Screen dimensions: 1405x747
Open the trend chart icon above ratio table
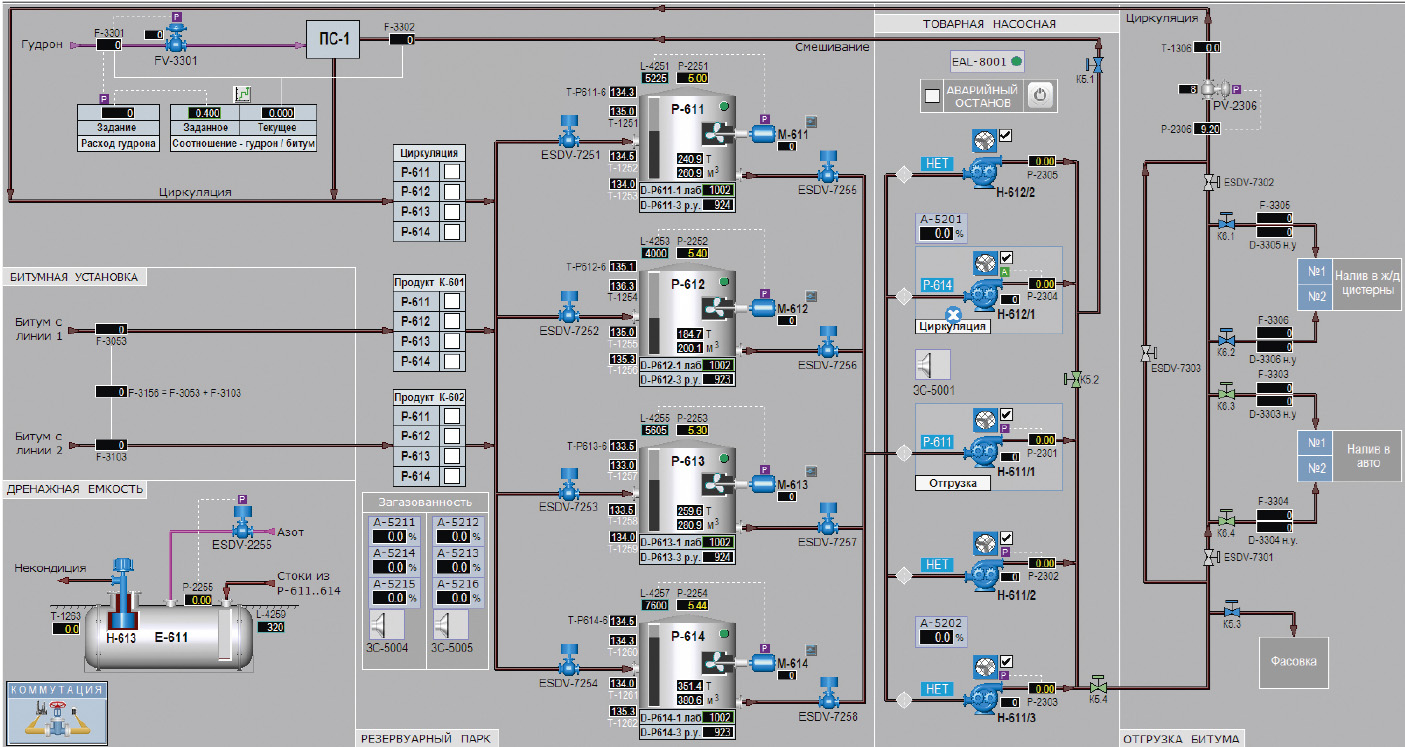click(x=242, y=93)
